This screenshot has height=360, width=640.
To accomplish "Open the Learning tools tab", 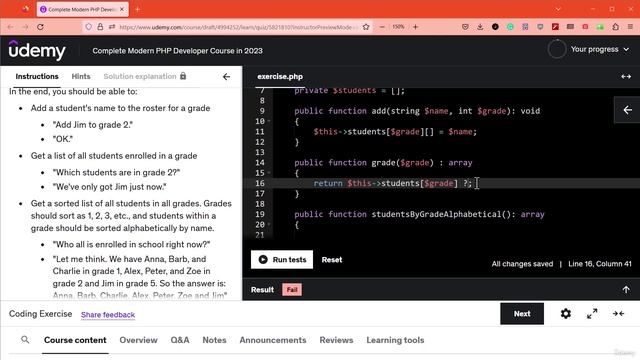I will [395, 340].
